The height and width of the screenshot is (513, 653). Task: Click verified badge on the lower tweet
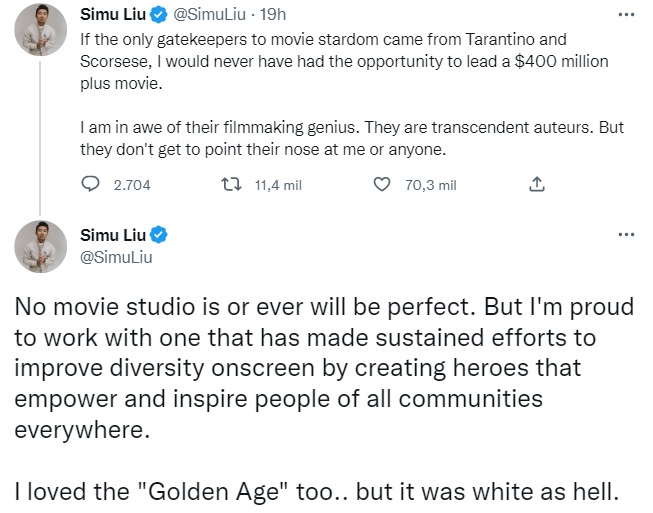(158, 236)
